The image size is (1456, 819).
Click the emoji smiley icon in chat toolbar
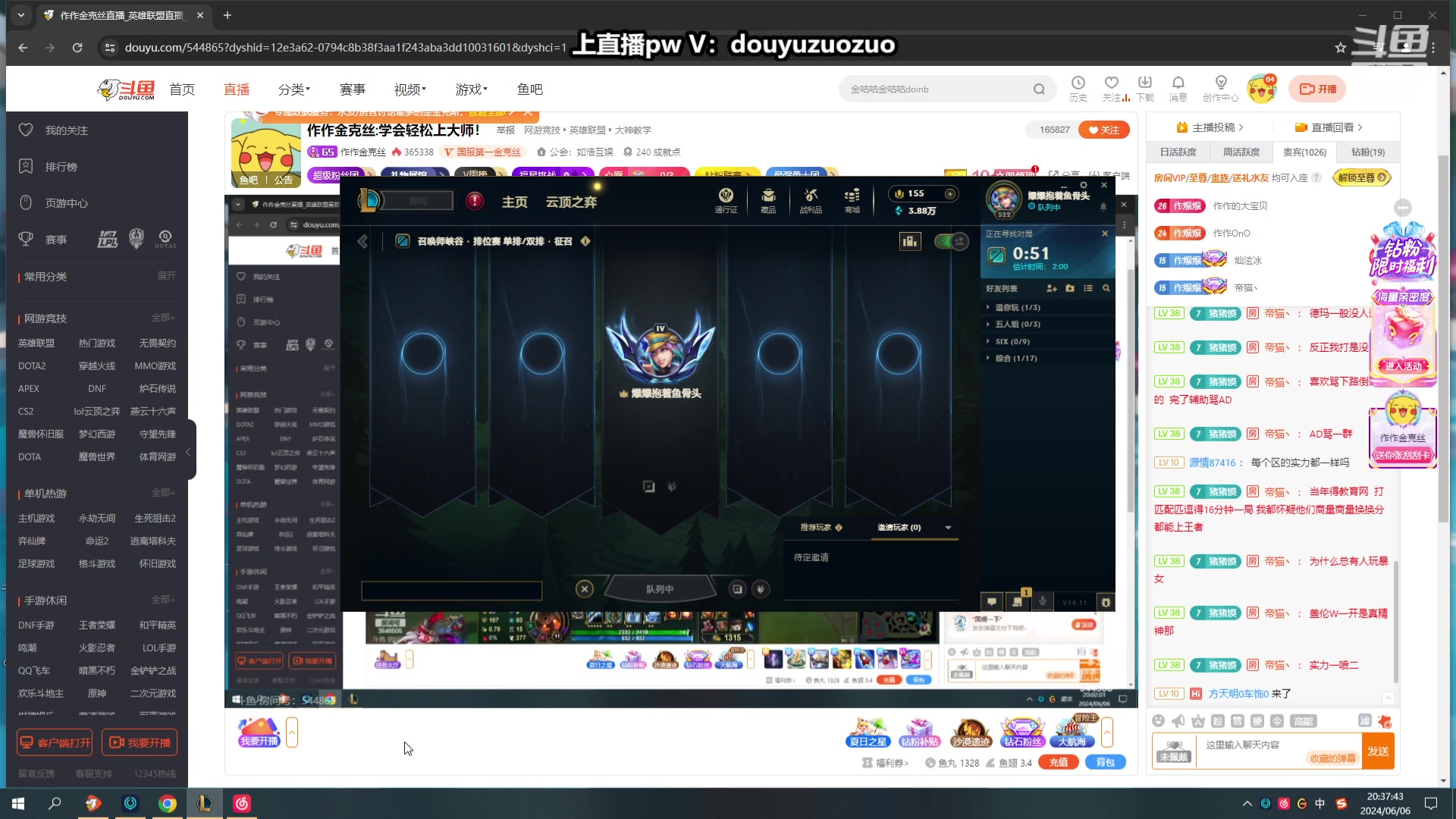click(1158, 720)
